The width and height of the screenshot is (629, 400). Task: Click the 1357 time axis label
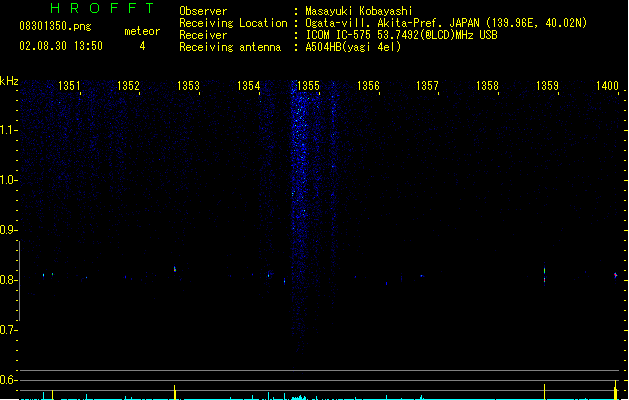428,86
